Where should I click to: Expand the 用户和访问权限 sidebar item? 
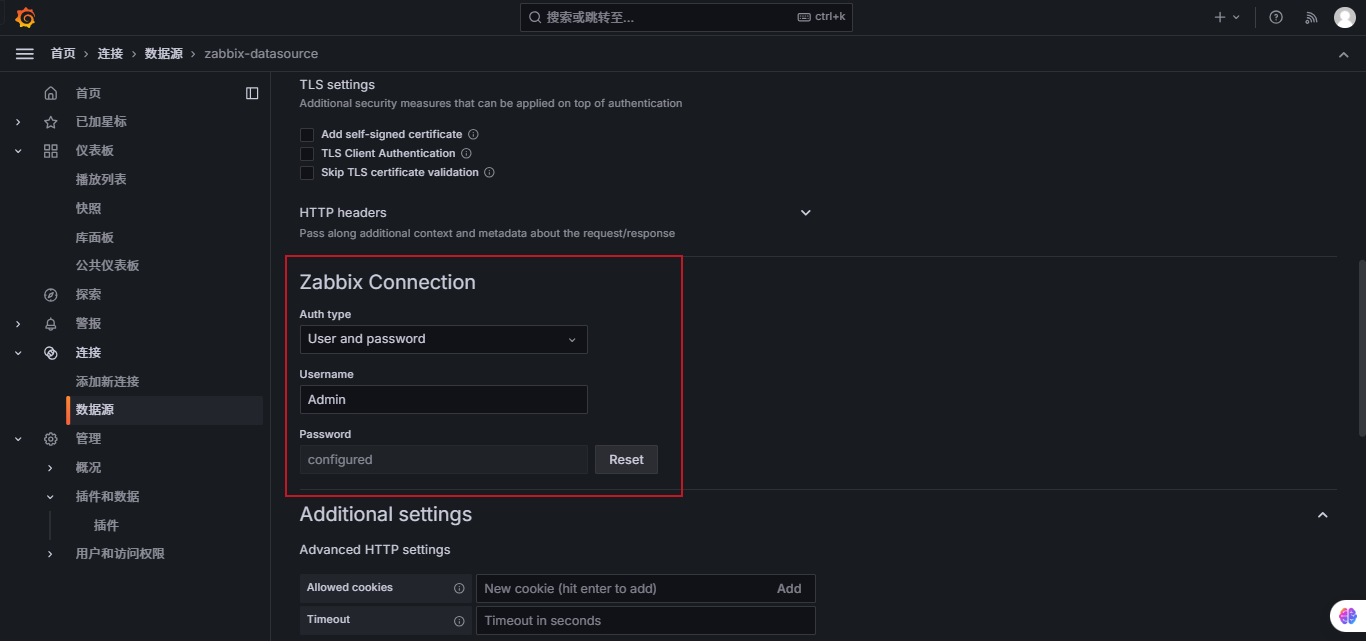point(50,554)
